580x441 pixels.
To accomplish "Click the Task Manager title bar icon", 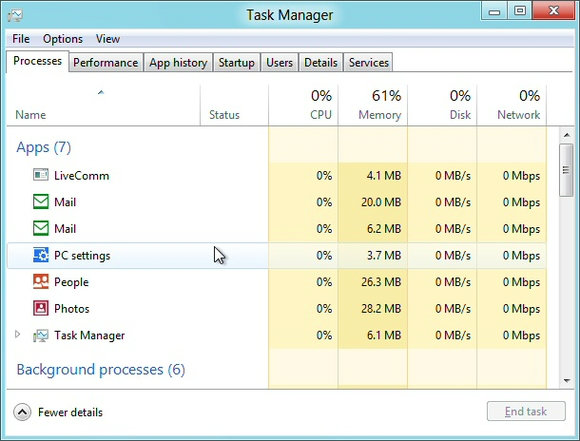I will point(15,15).
